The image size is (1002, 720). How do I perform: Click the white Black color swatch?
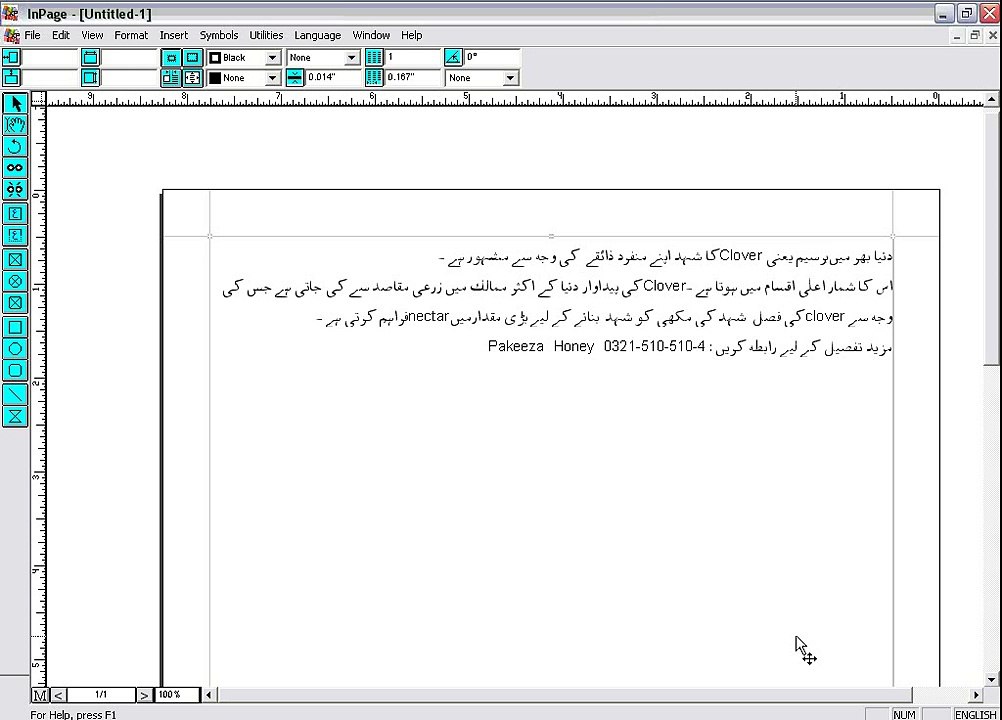point(215,57)
